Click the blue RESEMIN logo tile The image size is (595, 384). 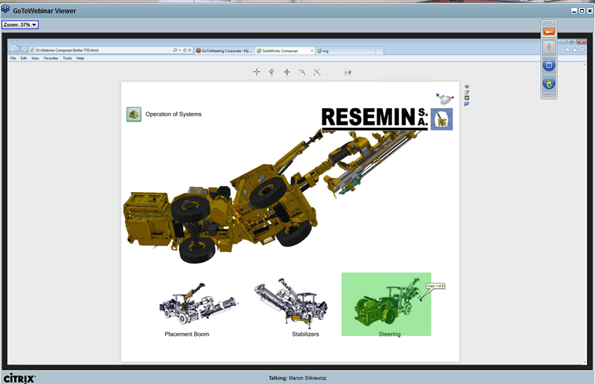(x=441, y=119)
